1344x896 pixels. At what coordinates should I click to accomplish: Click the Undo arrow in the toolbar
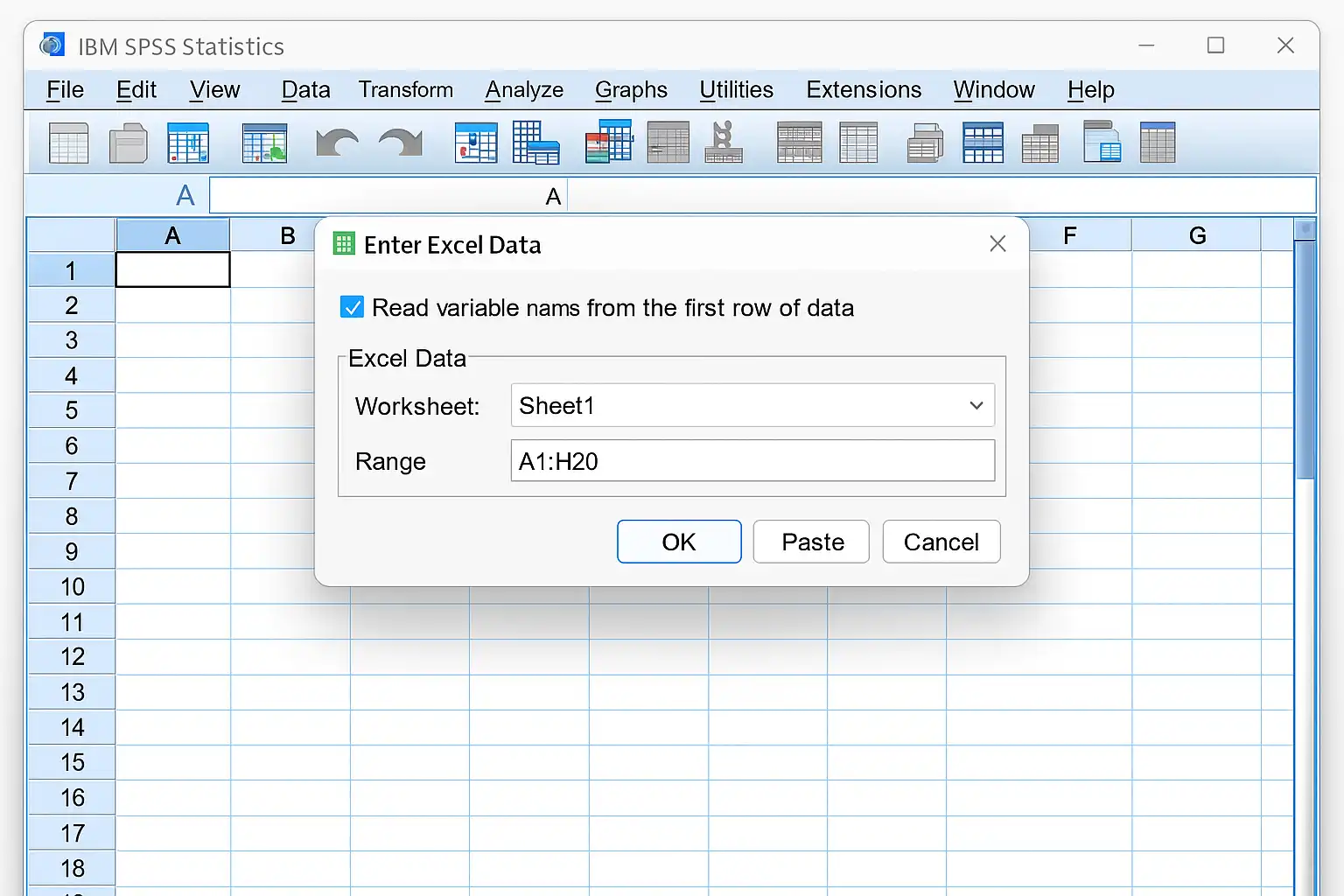click(337, 143)
